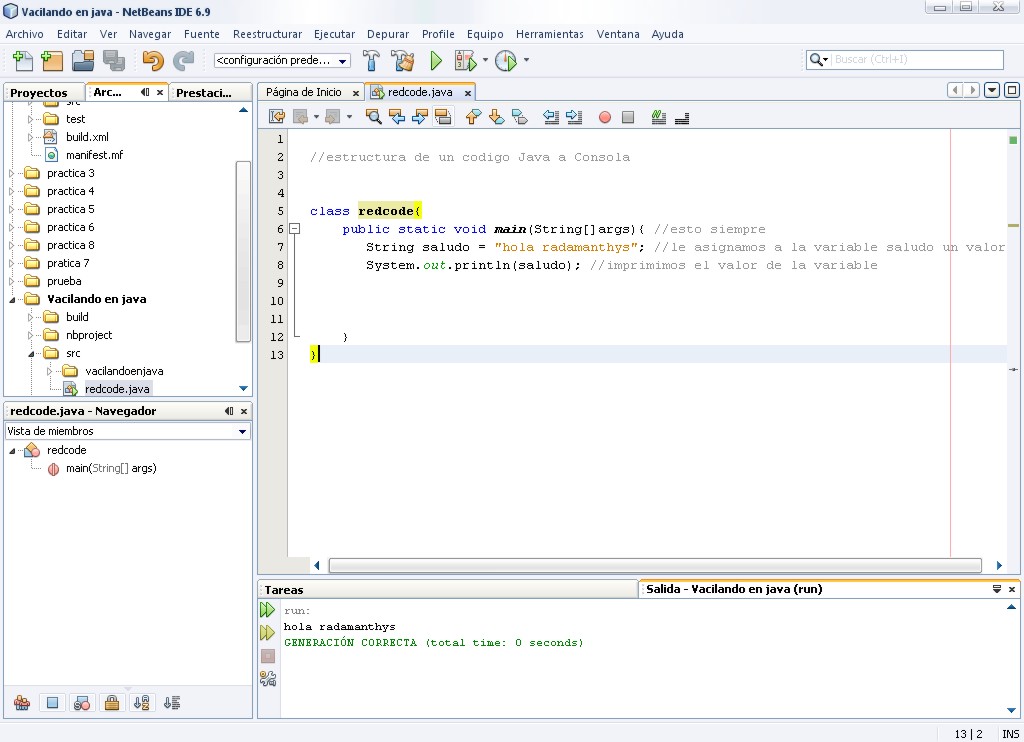
Task: Toggle a breakpoint with the red circle icon
Action: click(x=603, y=117)
